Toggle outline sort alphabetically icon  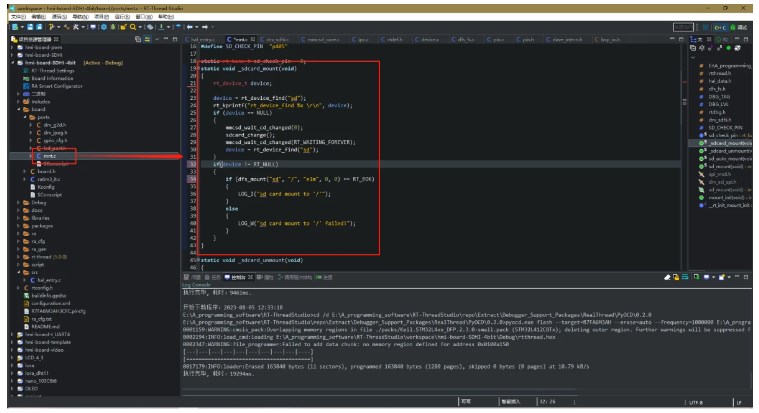coord(702,48)
